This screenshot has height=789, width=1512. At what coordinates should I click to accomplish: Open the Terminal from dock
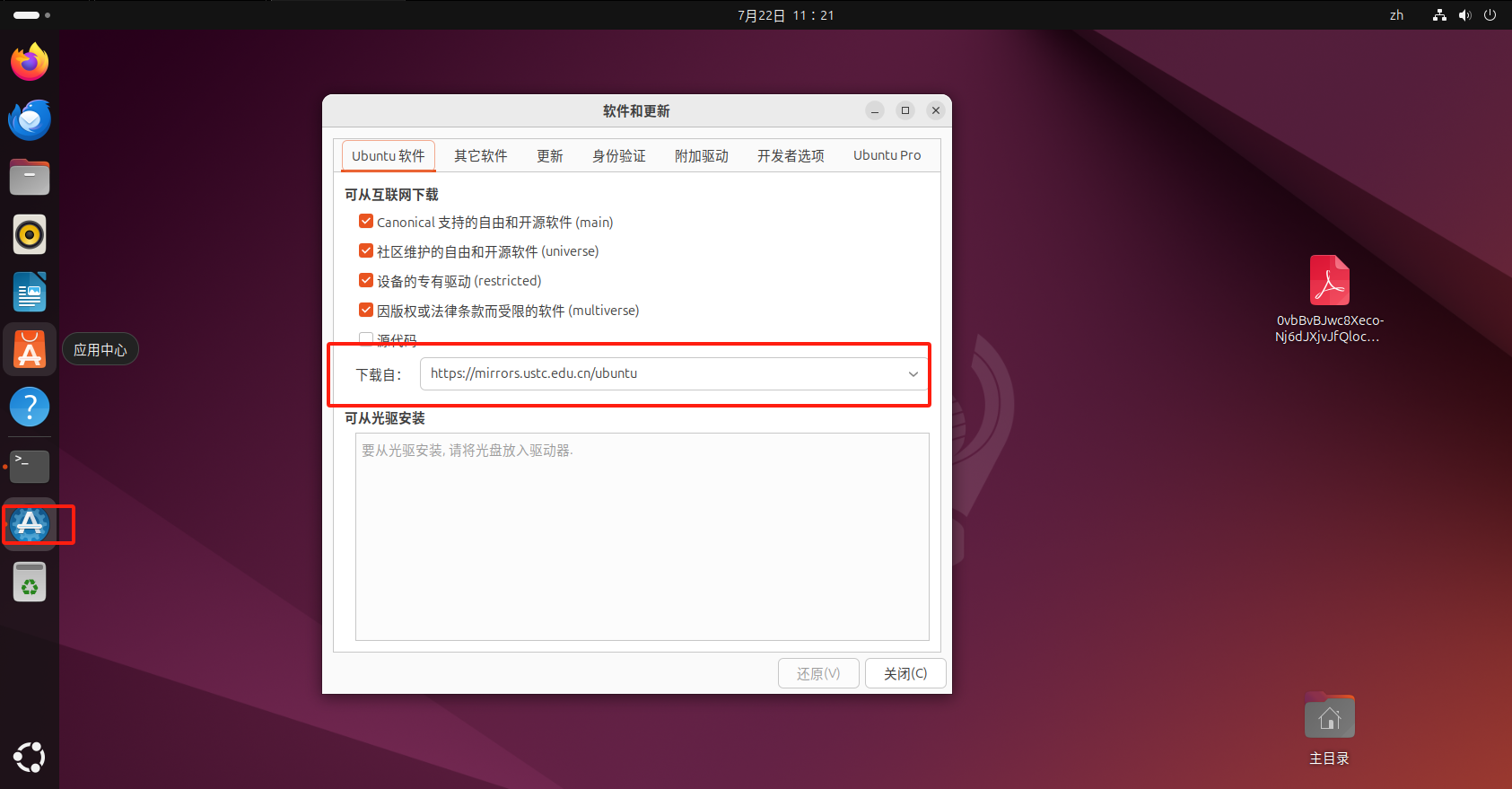click(30, 467)
